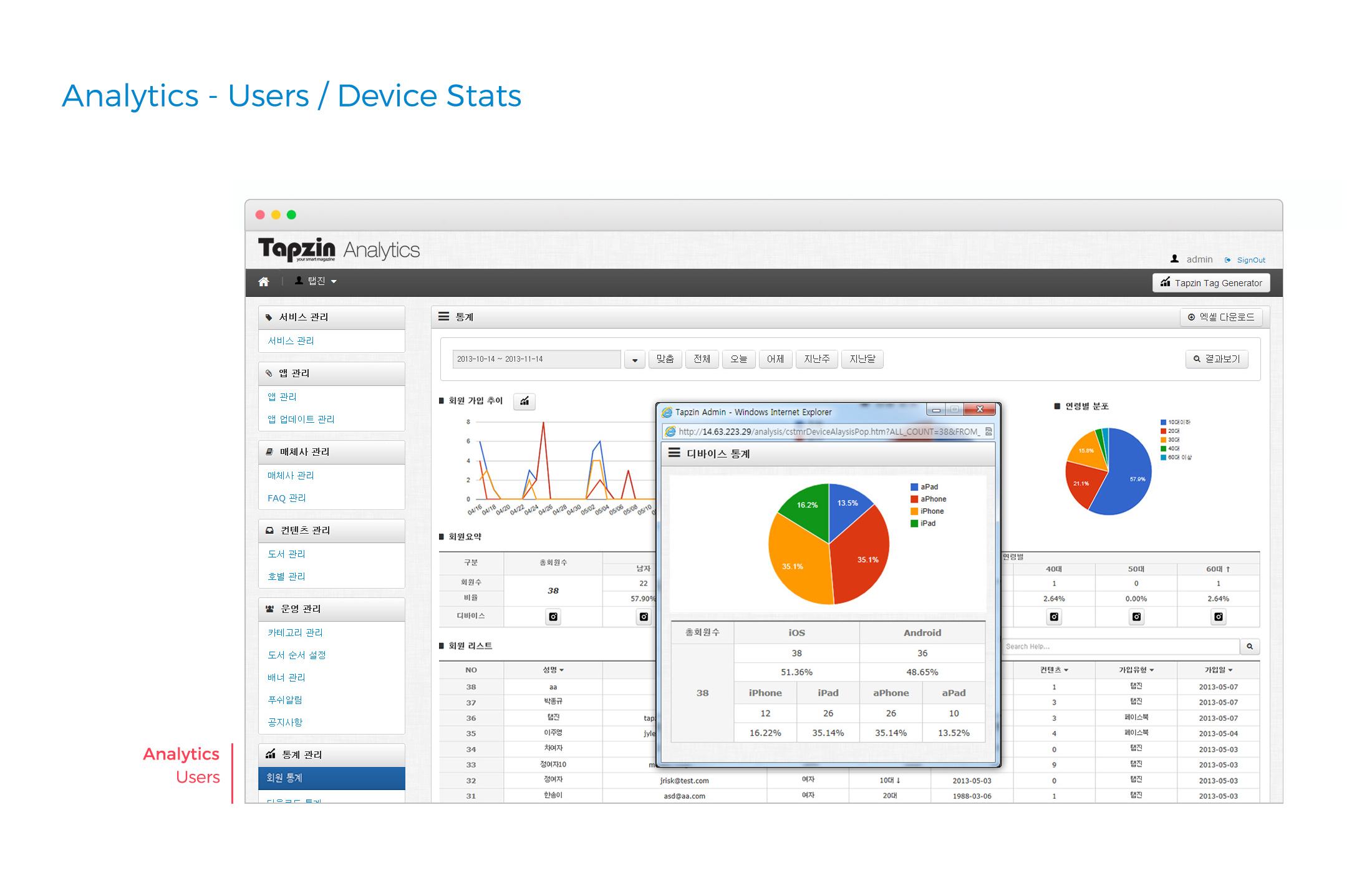Open 앱 업데이트 관리 in sidebar
Viewport: 1372px width, 873px height.
pyautogui.click(x=301, y=420)
